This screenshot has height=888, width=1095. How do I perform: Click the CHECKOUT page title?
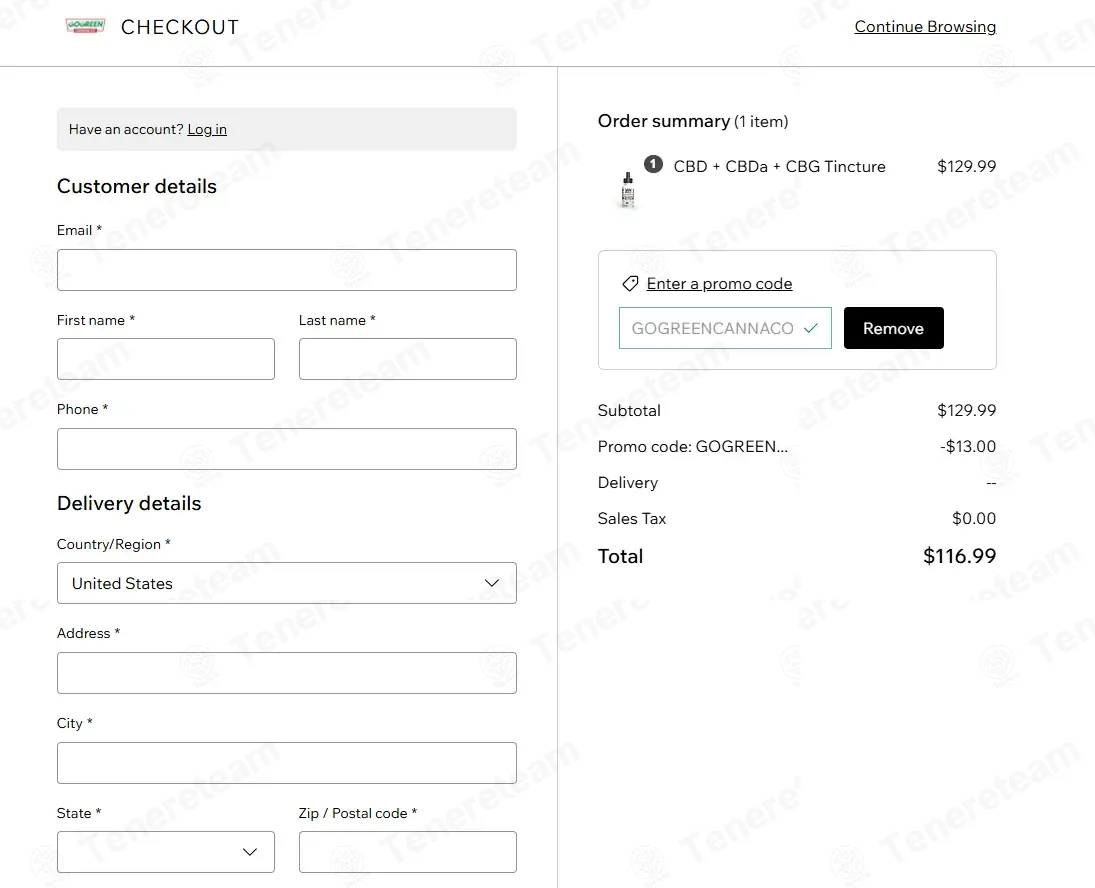(x=179, y=27)
